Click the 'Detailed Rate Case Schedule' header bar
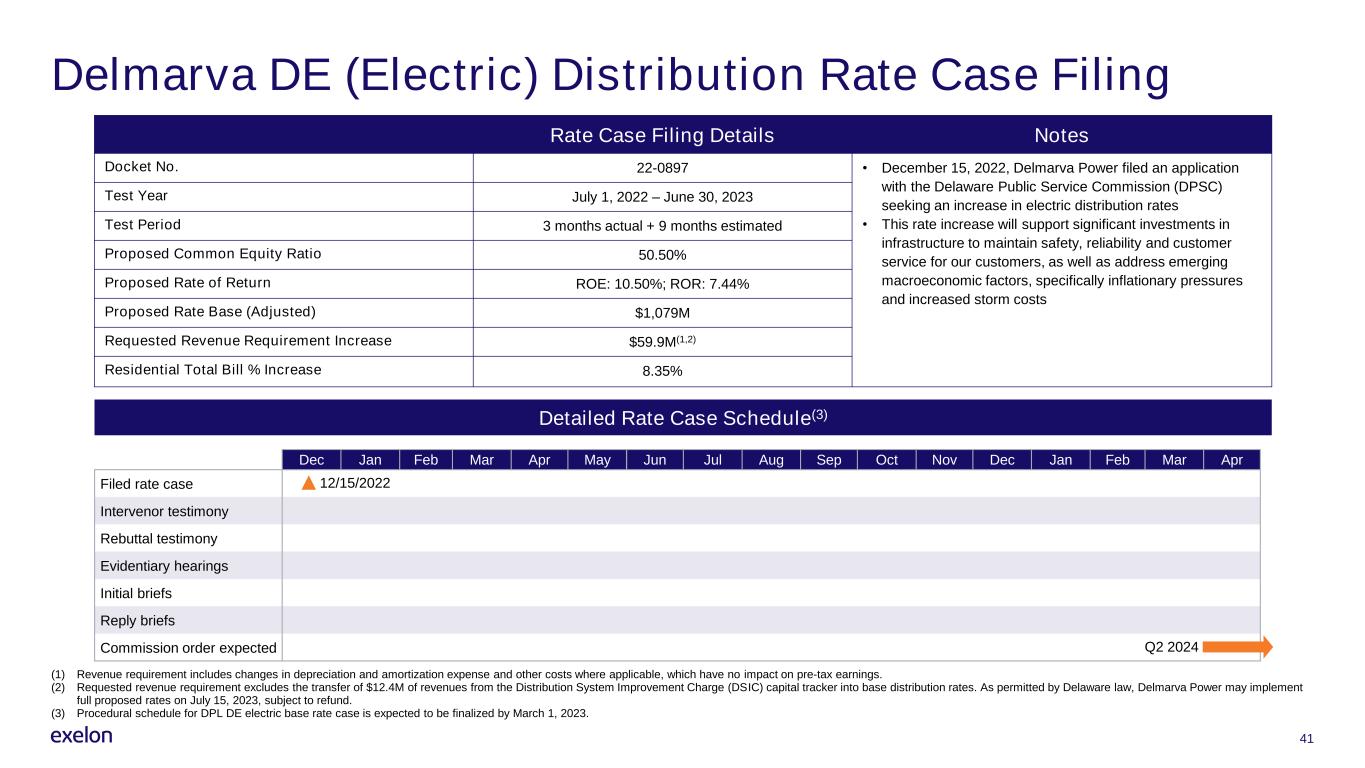The image size is (1365, 768). (683, 417)
